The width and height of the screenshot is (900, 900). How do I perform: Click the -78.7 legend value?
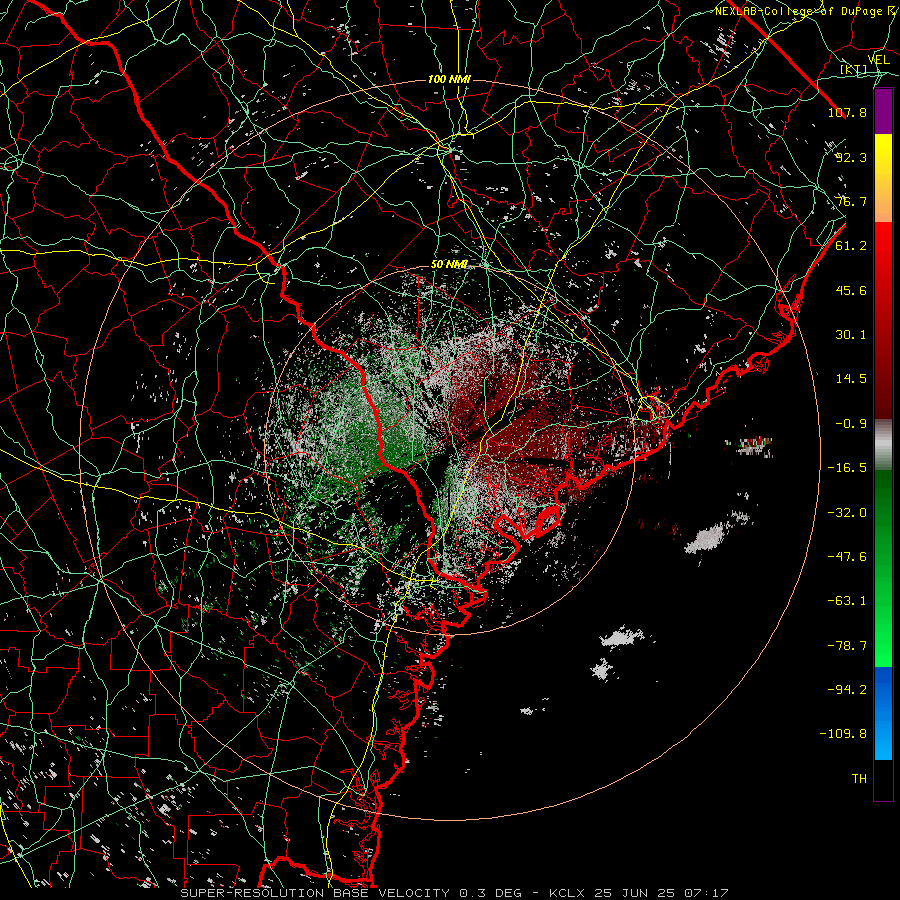pos(847,646)
